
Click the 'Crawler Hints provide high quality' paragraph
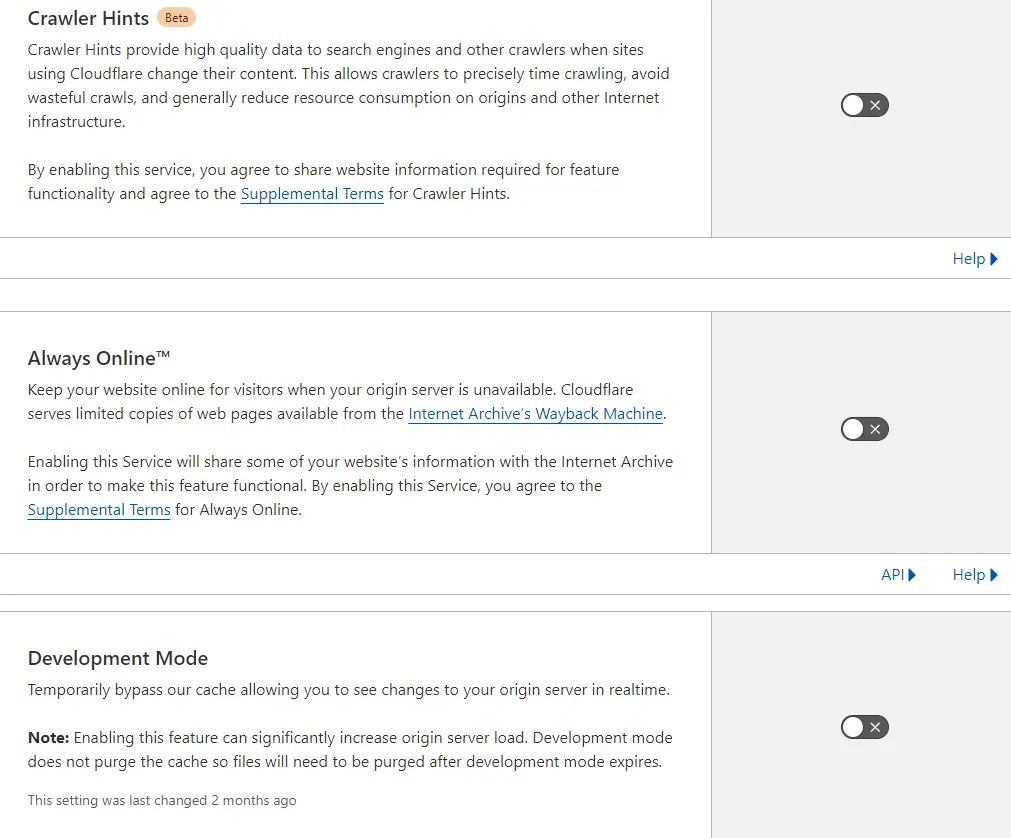tap(348, 85)
